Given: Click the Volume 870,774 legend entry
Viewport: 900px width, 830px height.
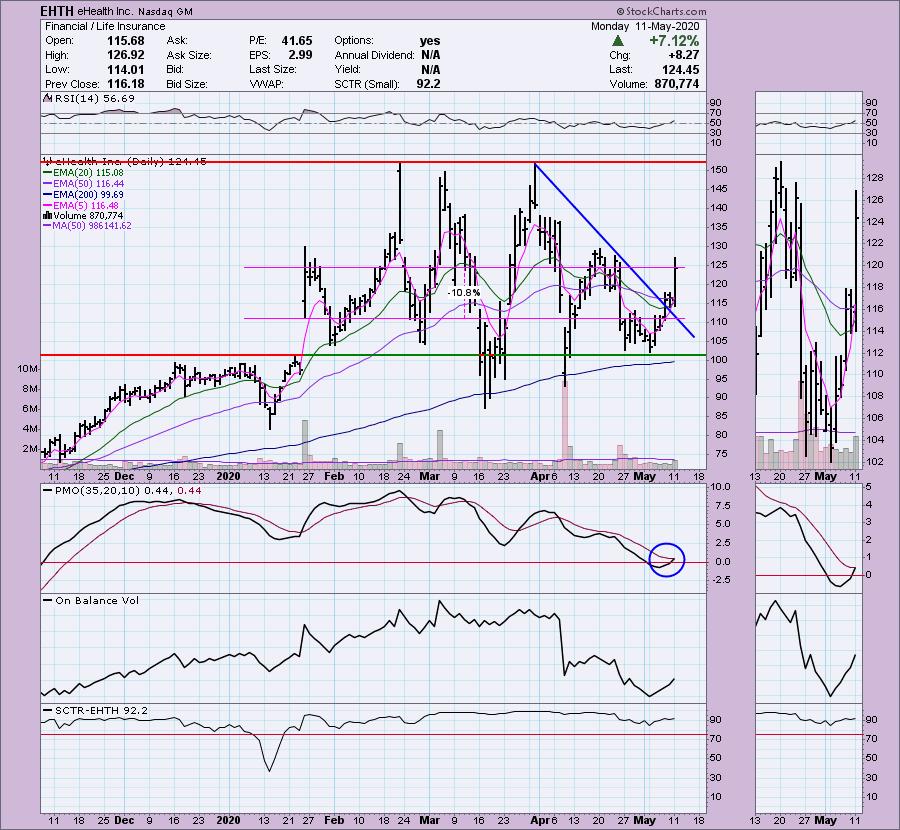Looking at the screenshot, I should tap(83, 215).
